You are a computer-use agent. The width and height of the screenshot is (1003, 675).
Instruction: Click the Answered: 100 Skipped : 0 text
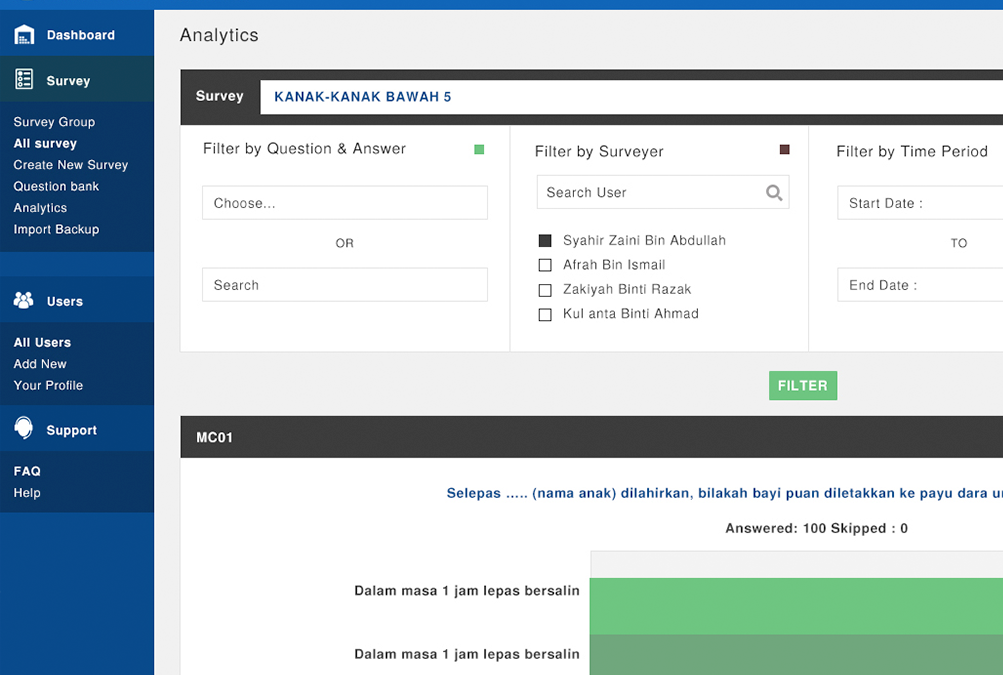[x=816, y=528]
